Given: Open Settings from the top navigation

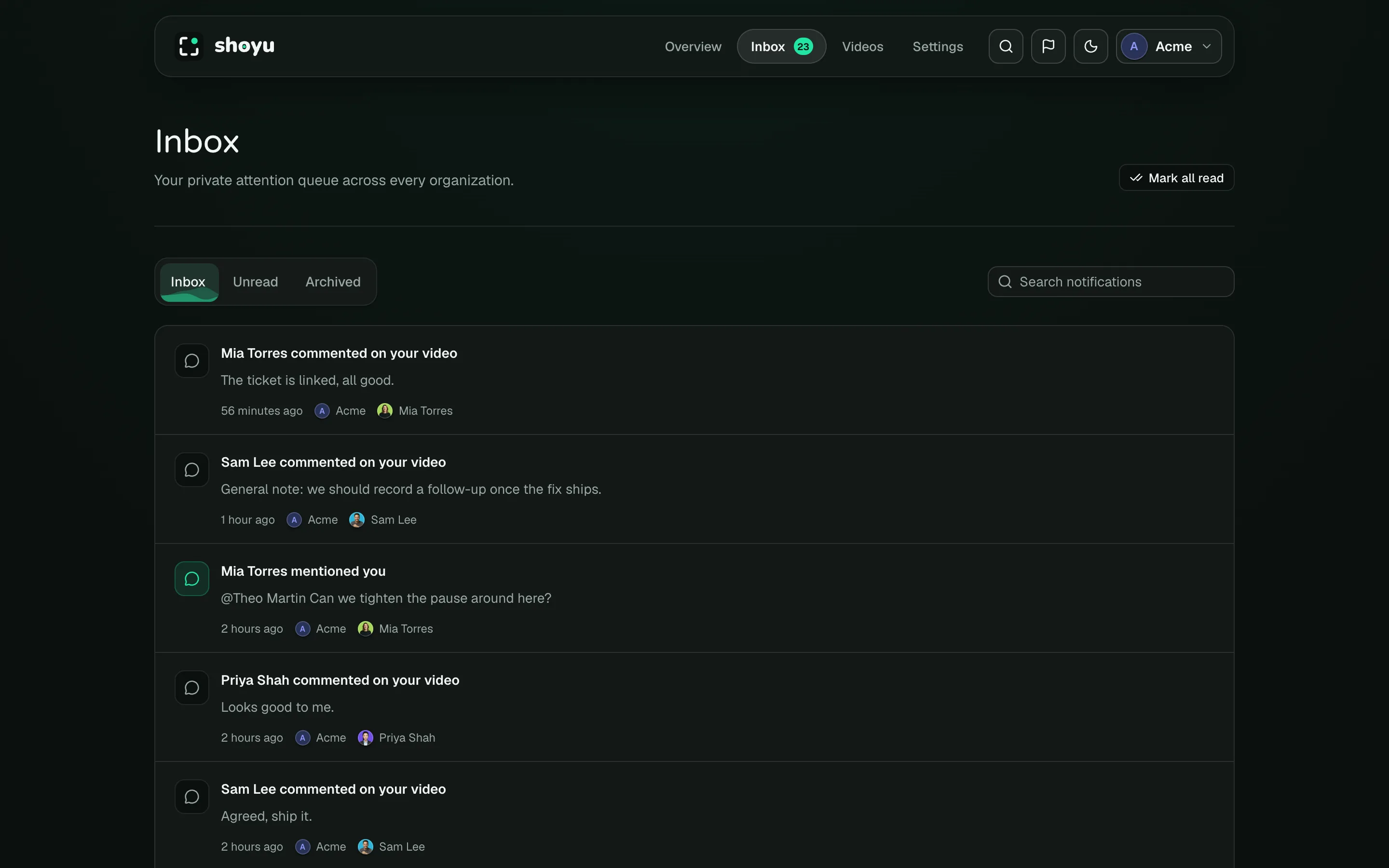Looking at the screenshot, I should 937,46.
